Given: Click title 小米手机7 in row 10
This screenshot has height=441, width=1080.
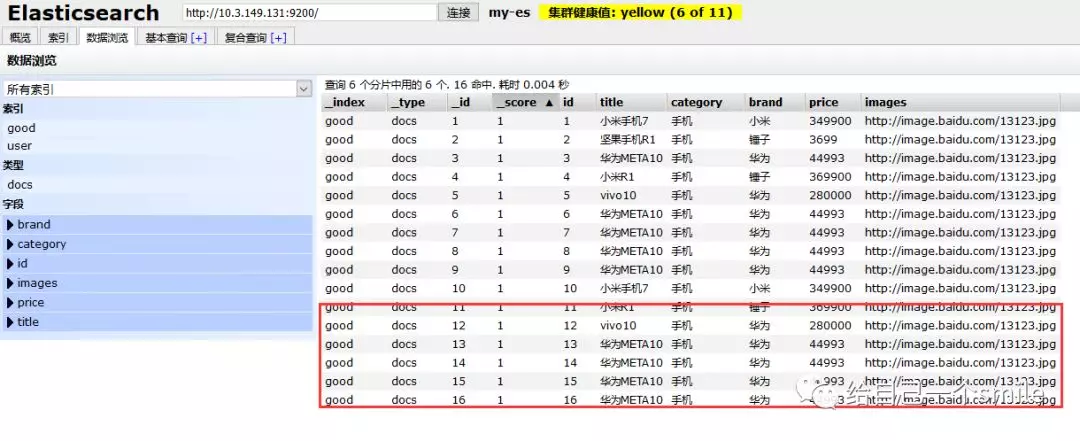Looking at the screenshot, I should click(624, 289).
